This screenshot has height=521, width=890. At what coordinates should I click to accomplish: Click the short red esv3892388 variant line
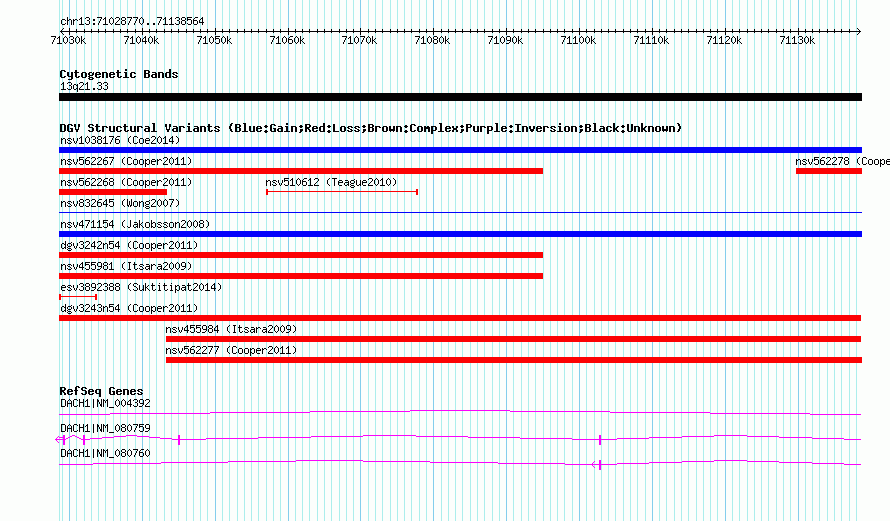[x=78, y=297]
